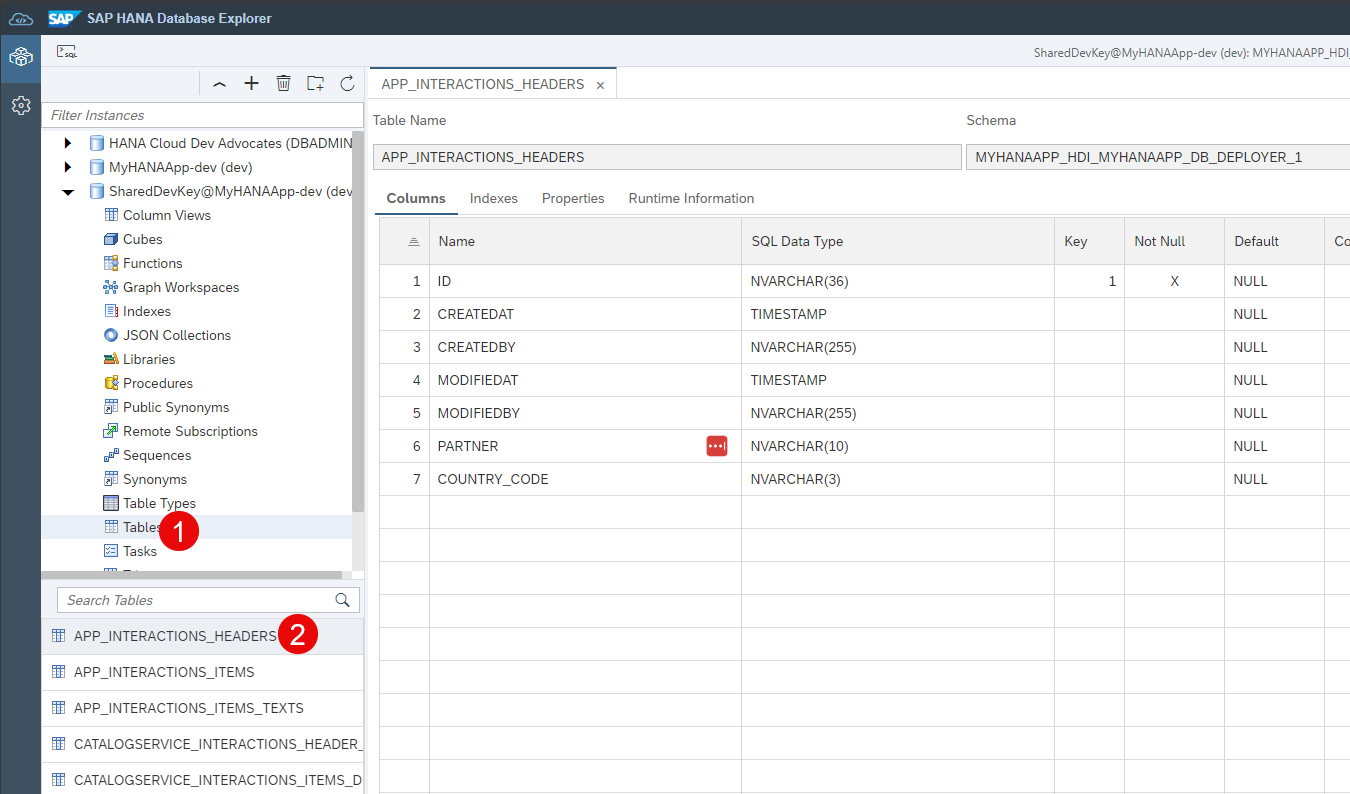Switch to the Indexes tab
This screenshot has height=794, width=1350.
[x=494, y=198]
